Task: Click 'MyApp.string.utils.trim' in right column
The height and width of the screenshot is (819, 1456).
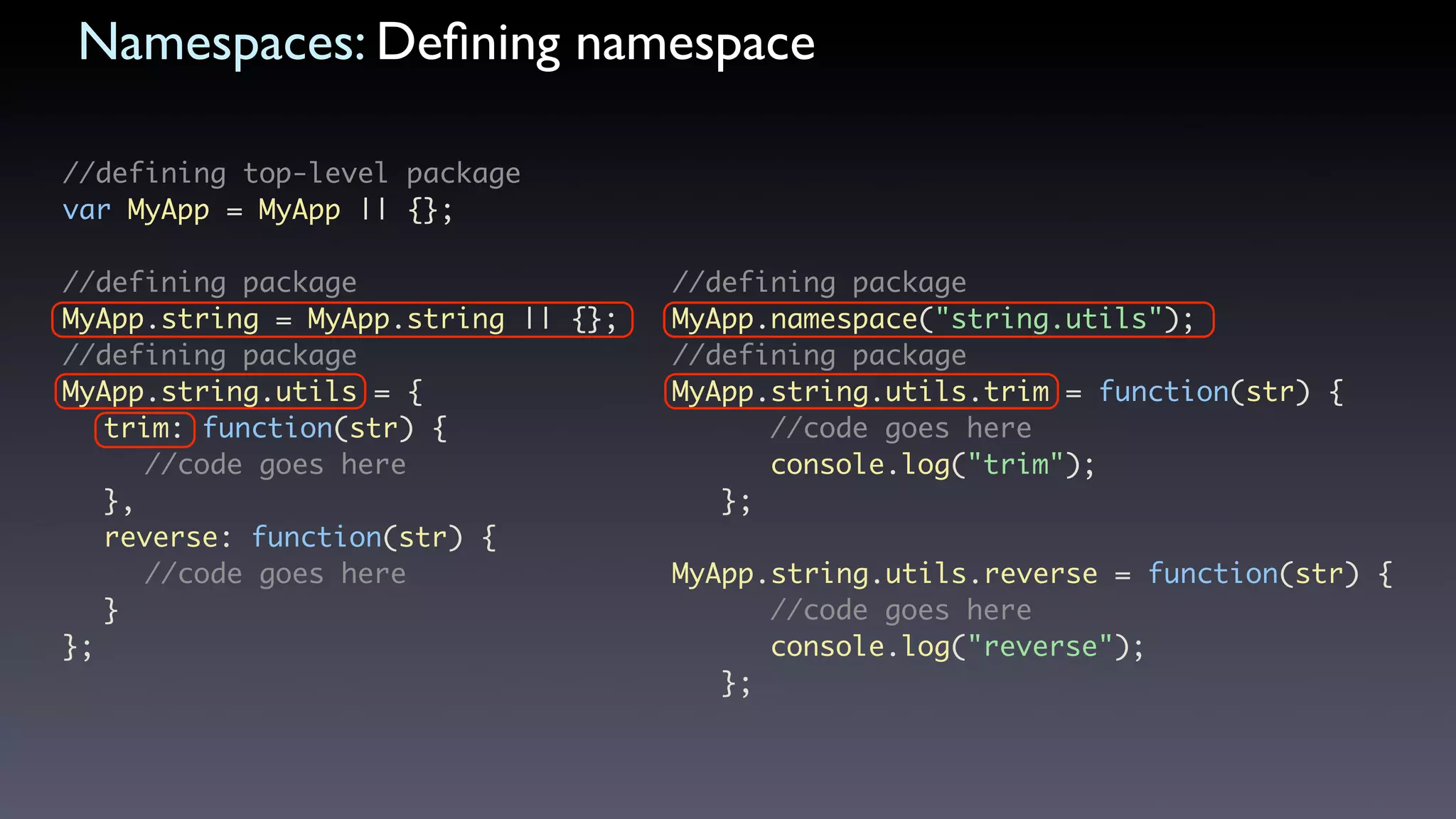Action: point(861,392)
